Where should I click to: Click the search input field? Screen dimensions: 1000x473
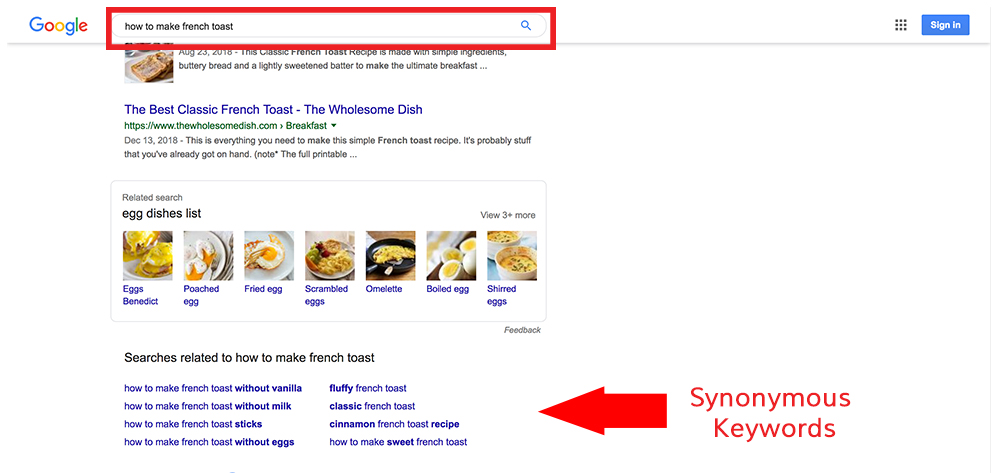coord(329,26)
